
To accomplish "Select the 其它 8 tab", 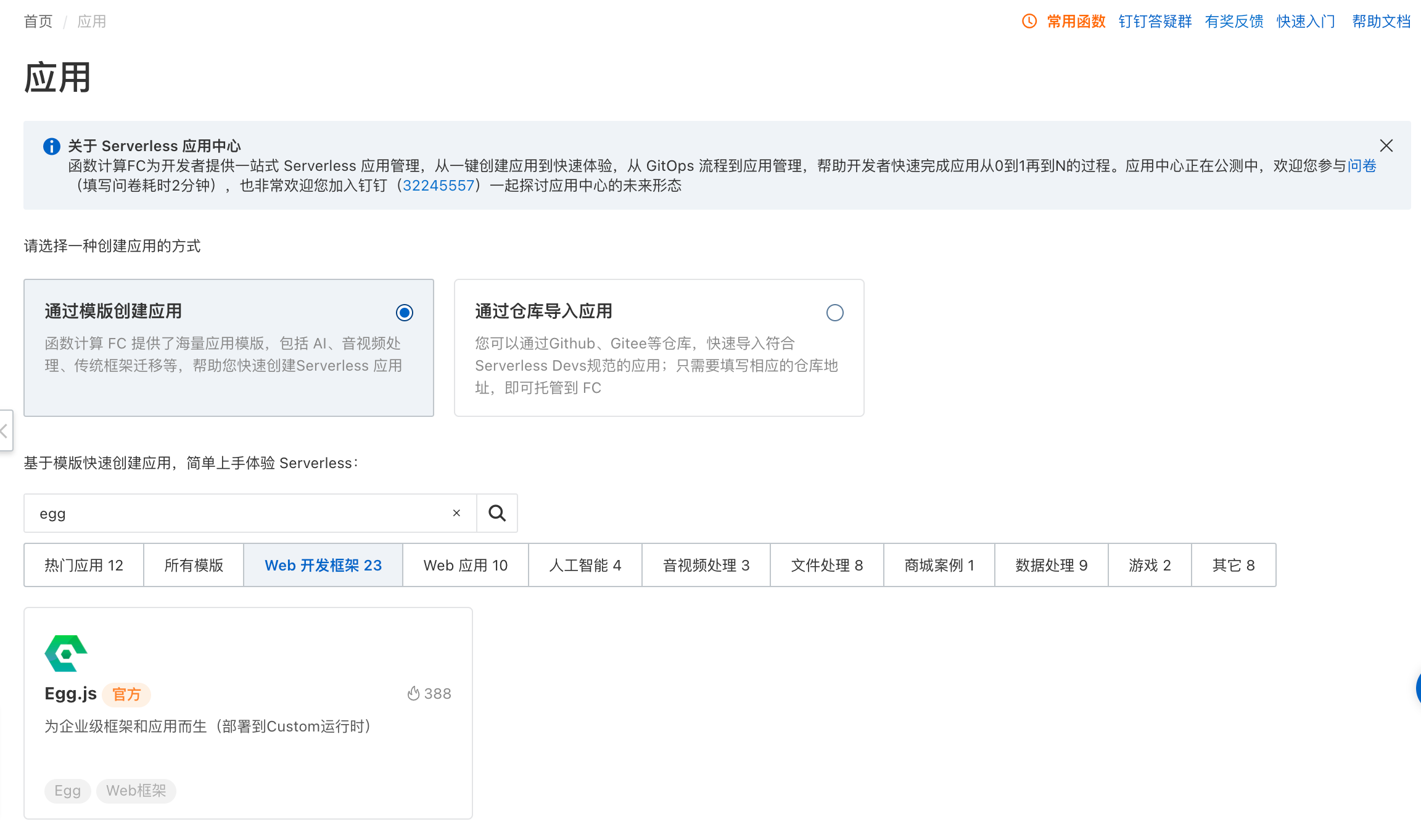I will coord(1234,565).
